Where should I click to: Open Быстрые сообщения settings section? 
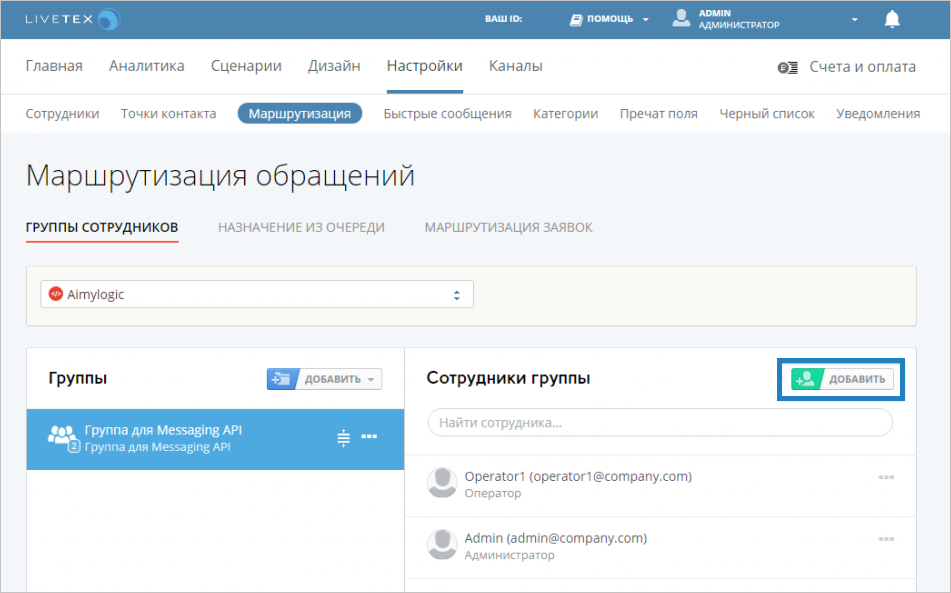(447, 113)
